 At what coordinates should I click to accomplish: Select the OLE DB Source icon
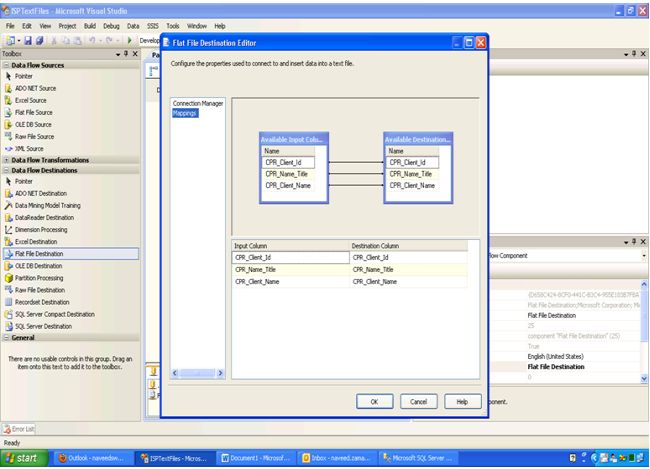(x=8, y=124)
